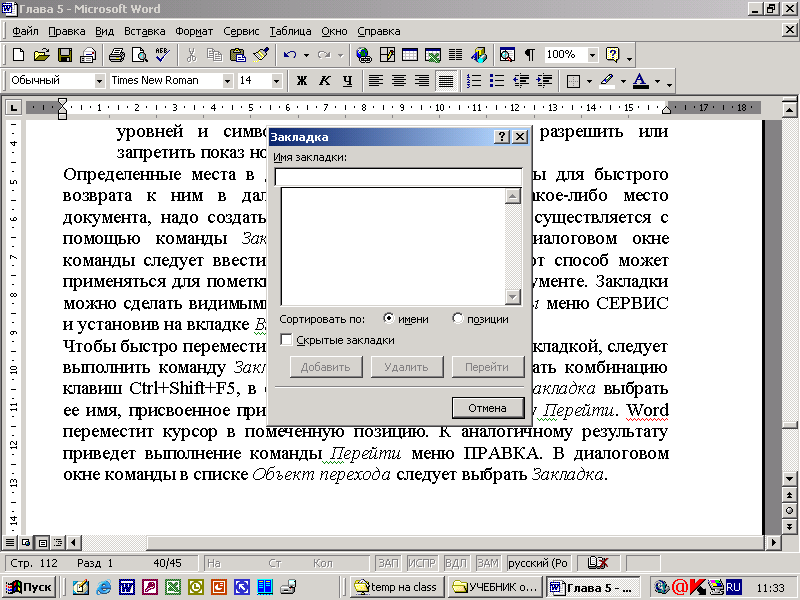
Task: Insert a table
Action: (410, 55)
